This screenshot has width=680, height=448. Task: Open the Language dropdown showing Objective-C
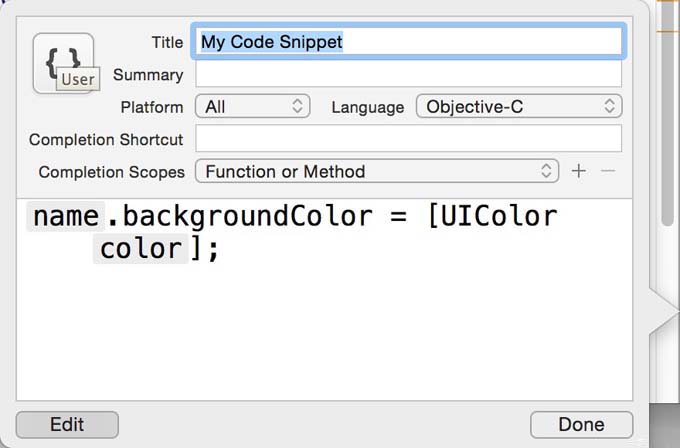click(x=519, y=106)
